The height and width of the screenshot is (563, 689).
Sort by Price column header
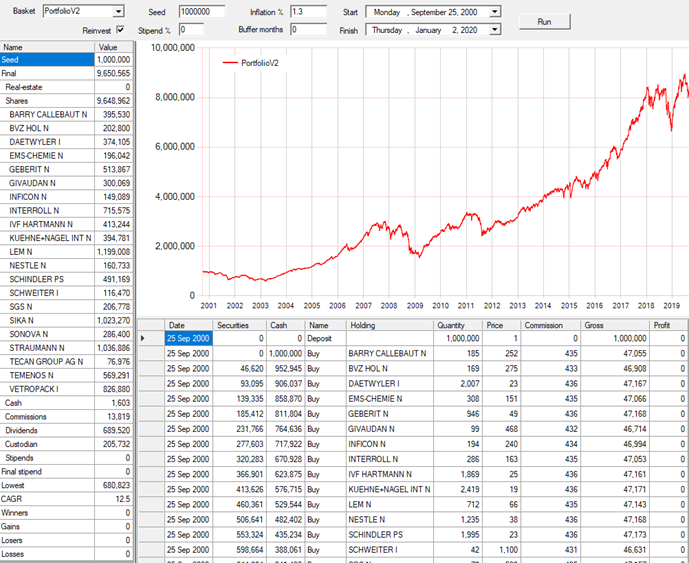click(501, 325)
